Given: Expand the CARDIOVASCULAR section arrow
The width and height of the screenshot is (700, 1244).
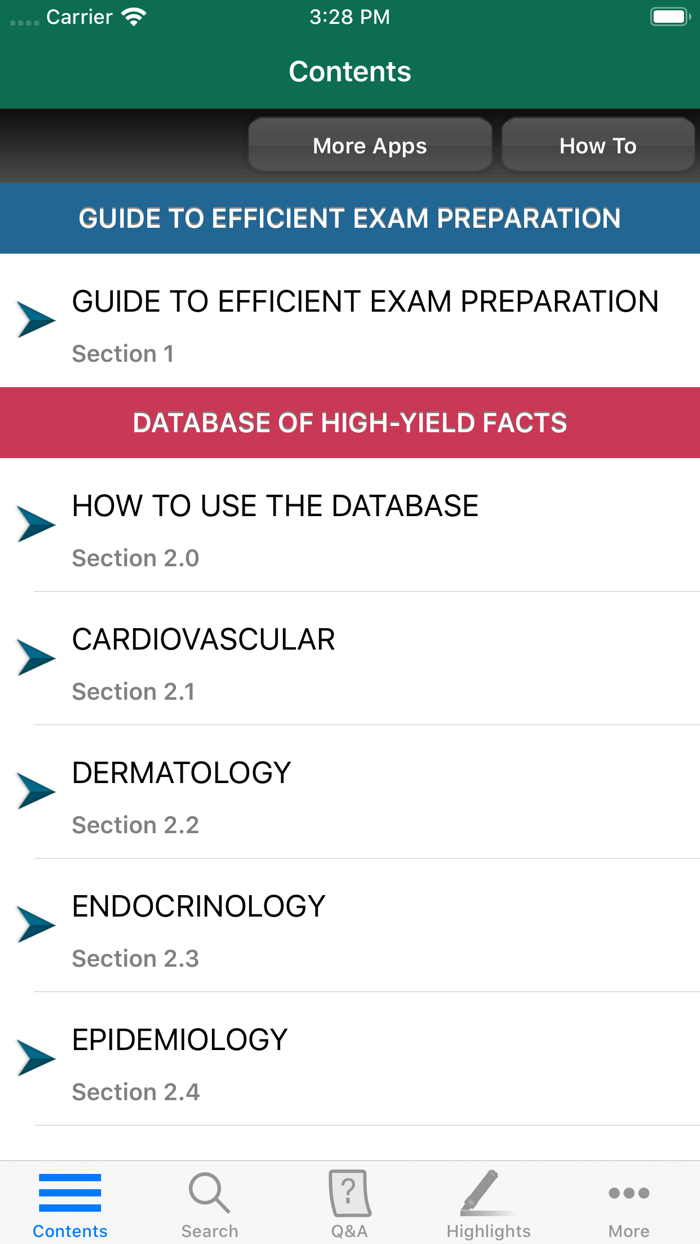Looking at the screenshot, I should [36, 657].
